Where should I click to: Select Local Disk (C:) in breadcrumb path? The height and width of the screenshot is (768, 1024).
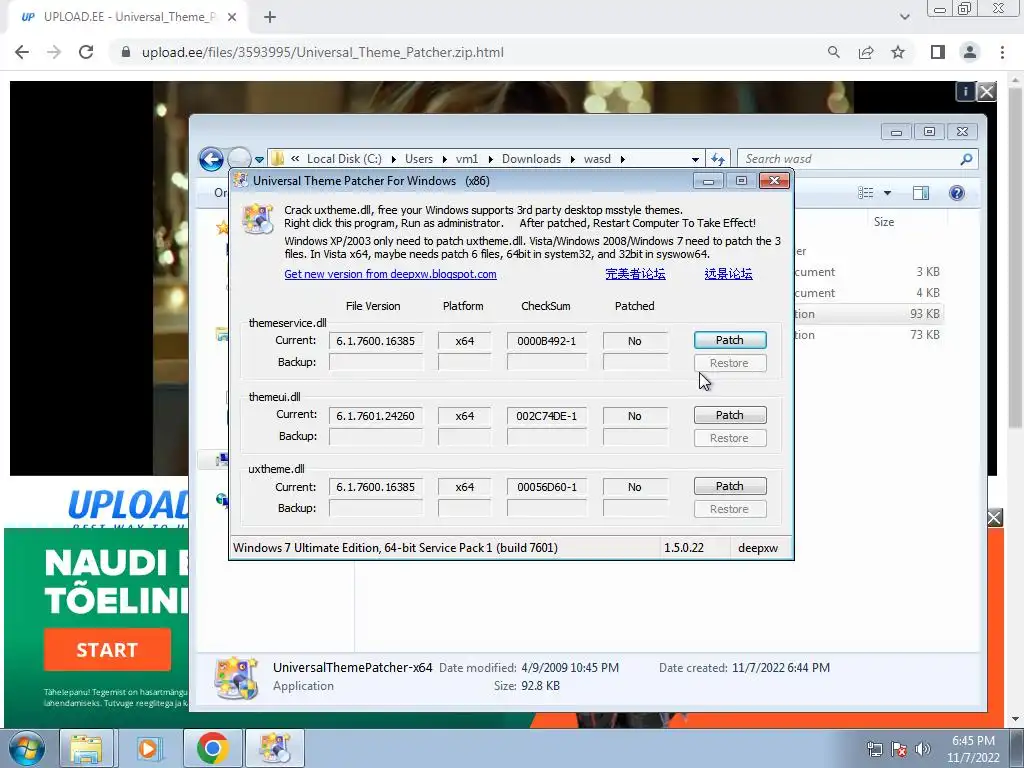[x=344, y=159]
